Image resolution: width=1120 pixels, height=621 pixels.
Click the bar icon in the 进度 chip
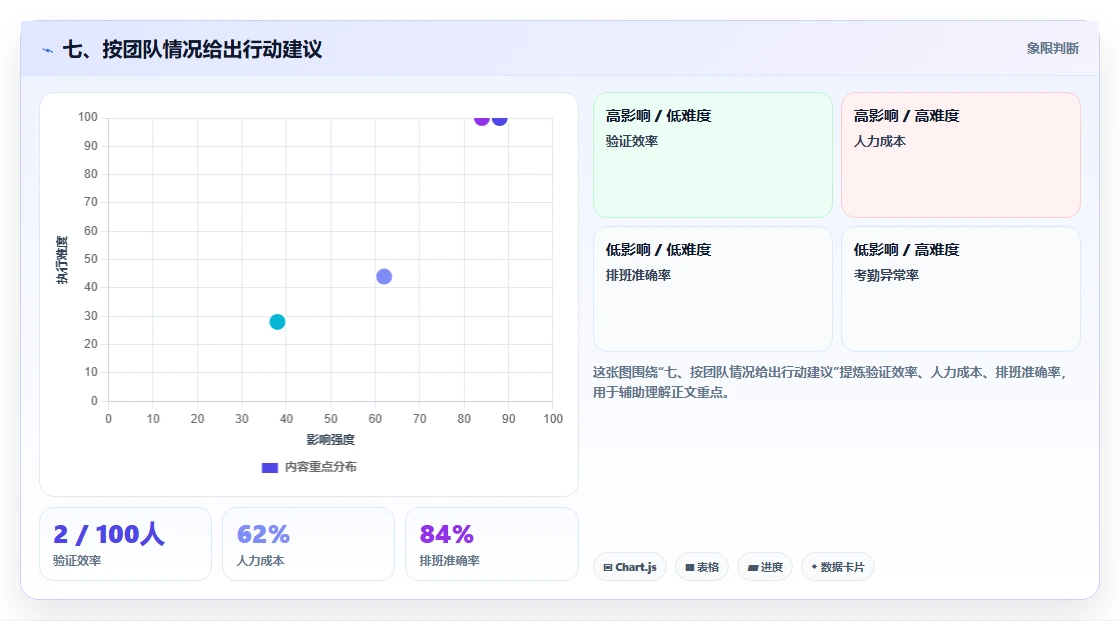click(753, 567)
